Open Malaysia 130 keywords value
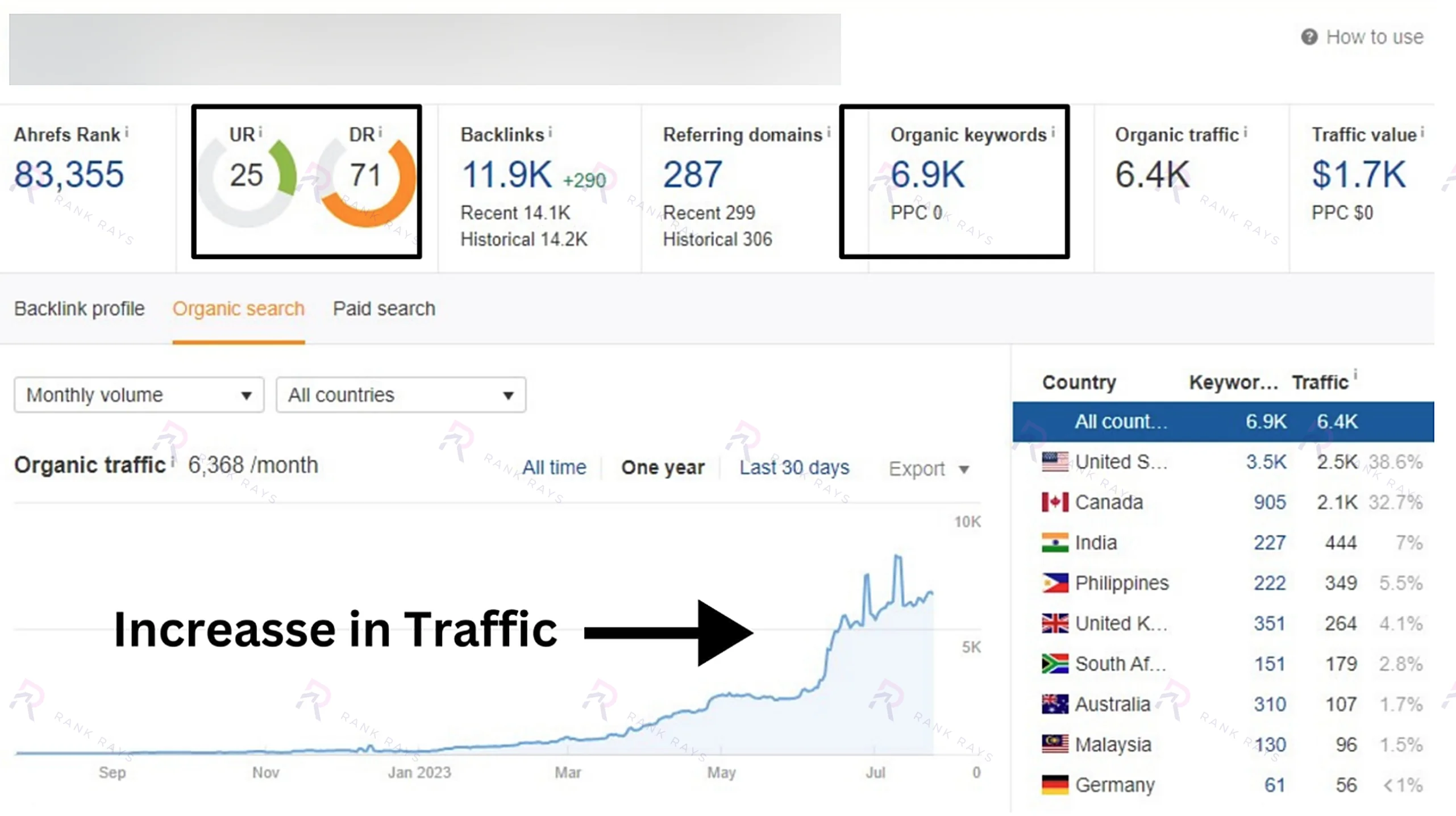Screen dimensions: 1456x816 (x=1270, y=744)
